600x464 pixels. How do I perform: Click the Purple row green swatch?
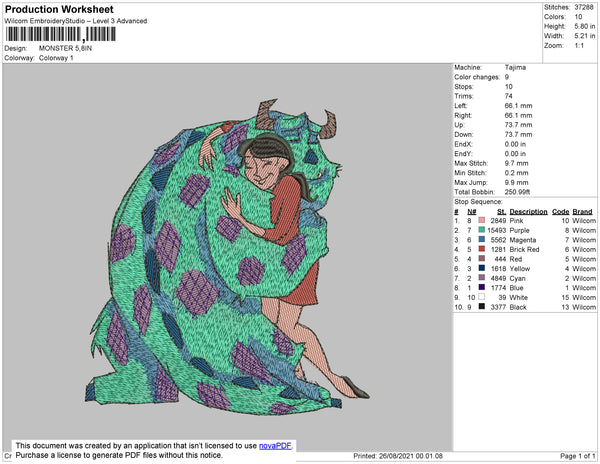click(x=482, y=230)
